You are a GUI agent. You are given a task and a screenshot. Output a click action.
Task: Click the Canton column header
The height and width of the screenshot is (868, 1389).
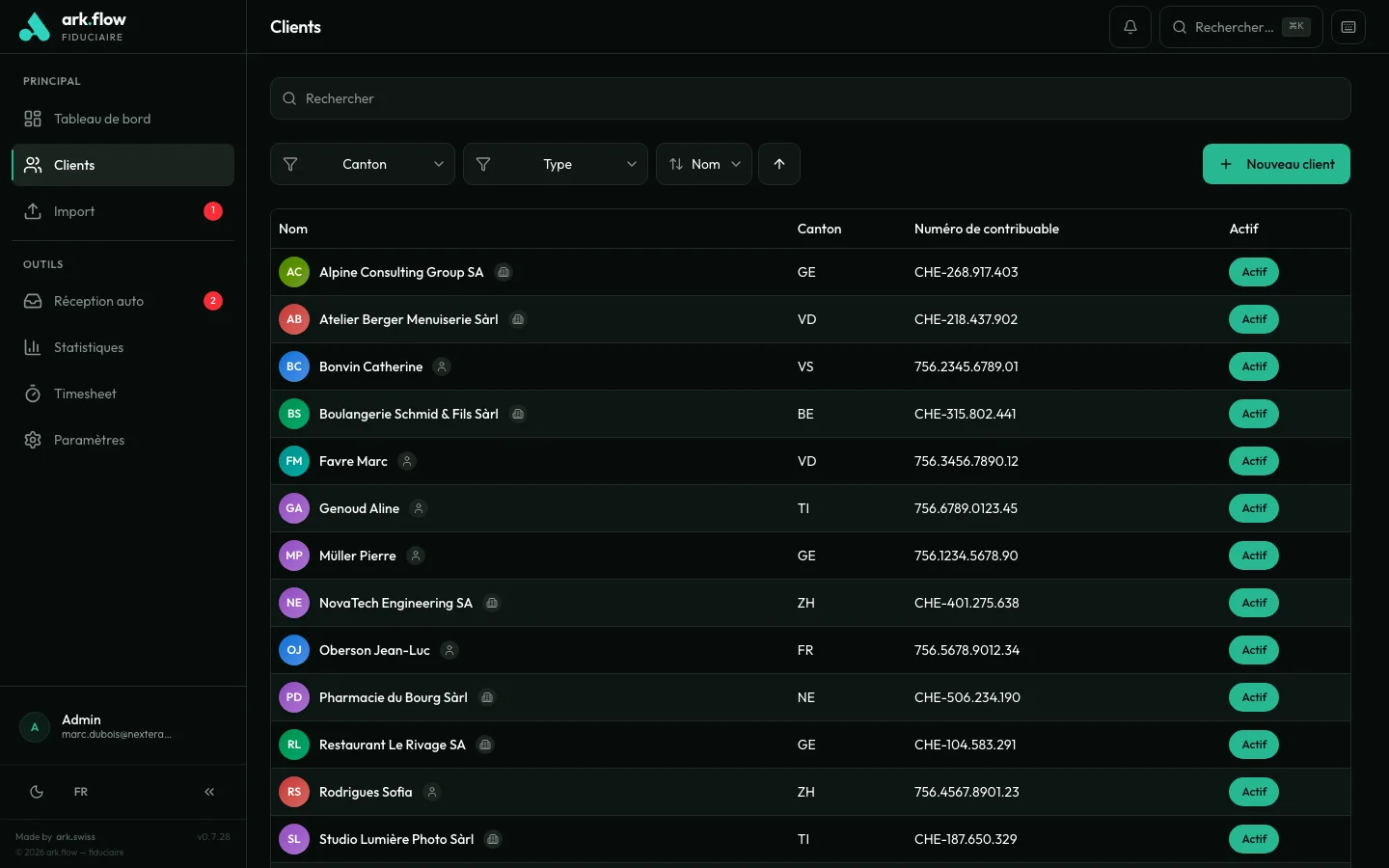819,229
